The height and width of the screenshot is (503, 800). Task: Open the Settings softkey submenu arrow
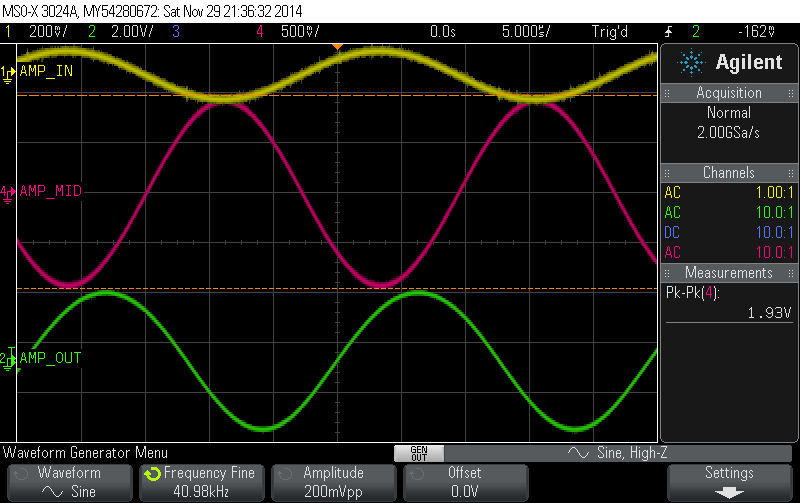click(729, 492)
